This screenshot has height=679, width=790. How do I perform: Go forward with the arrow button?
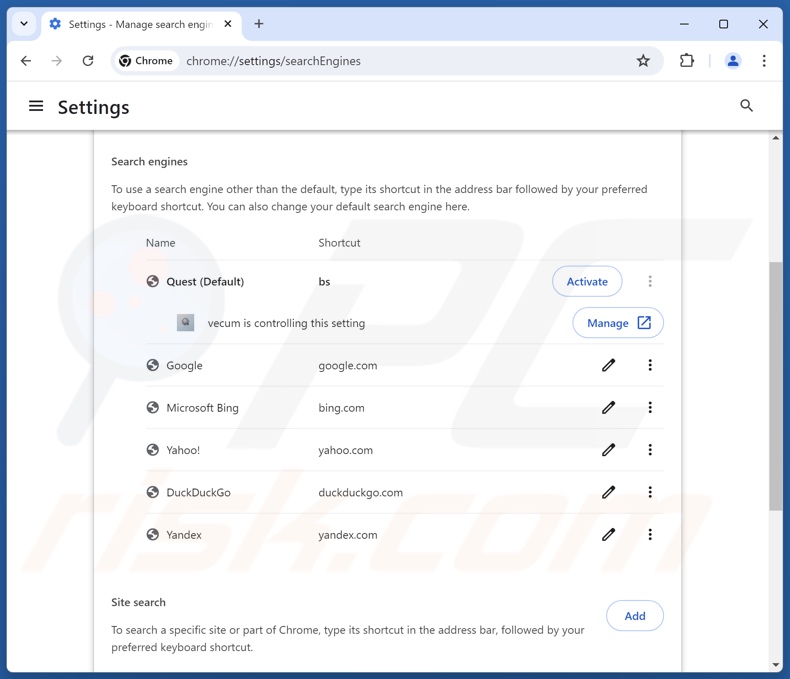click(56, 61)
